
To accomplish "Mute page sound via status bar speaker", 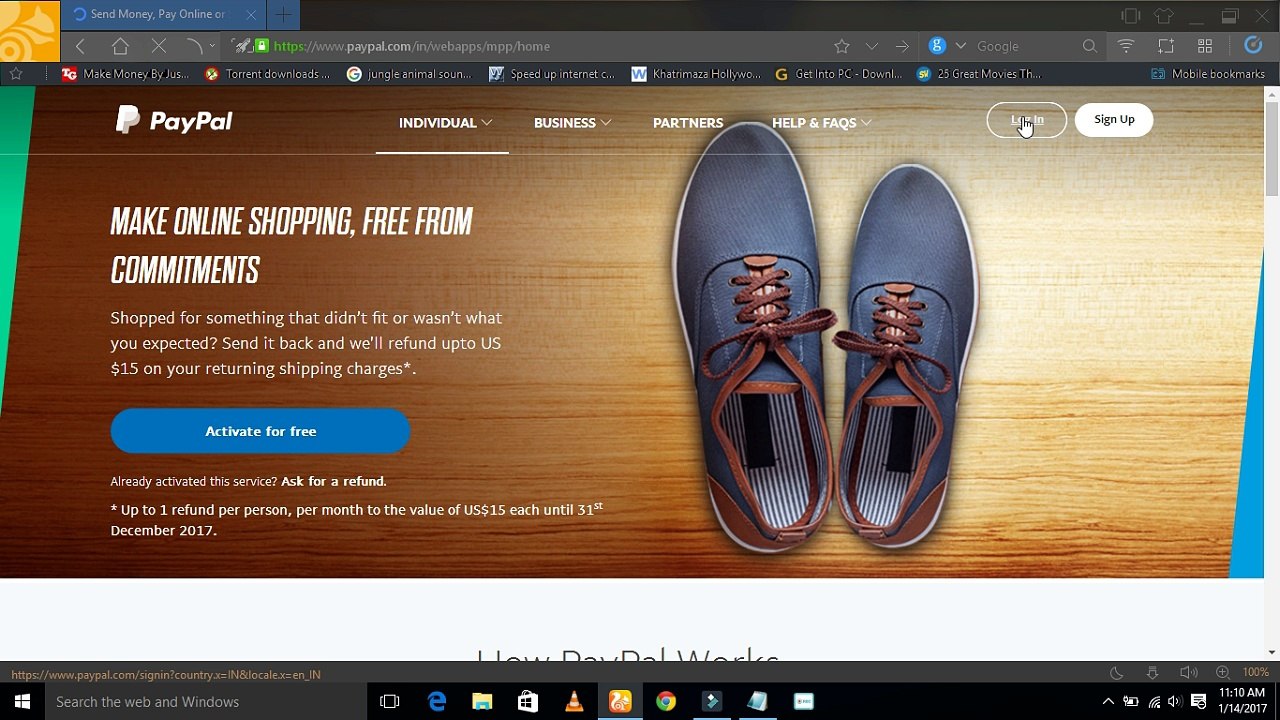I will [1188, 673].
